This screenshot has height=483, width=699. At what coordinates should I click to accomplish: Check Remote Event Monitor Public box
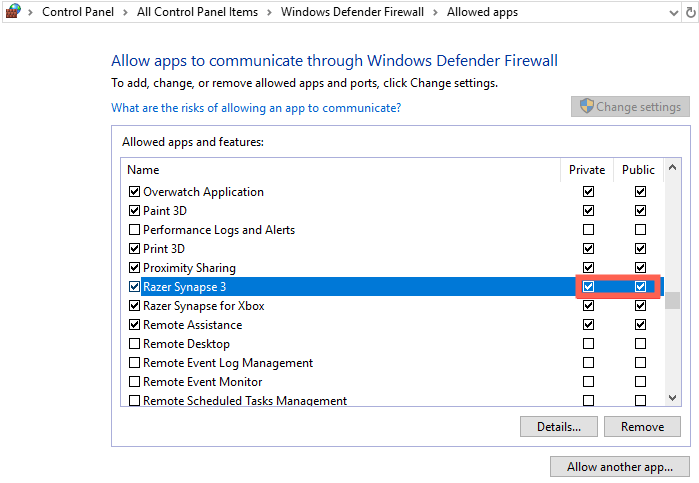[641, 381]
